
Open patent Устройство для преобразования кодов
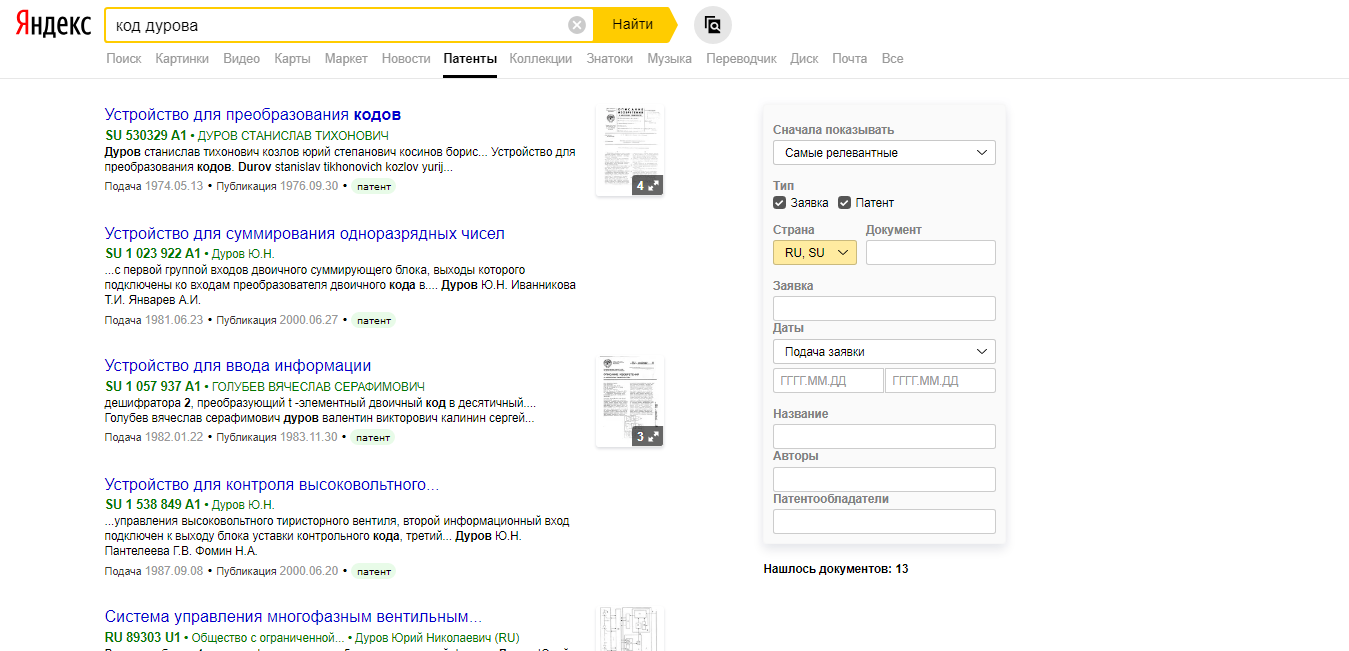(x=253, y=115)
